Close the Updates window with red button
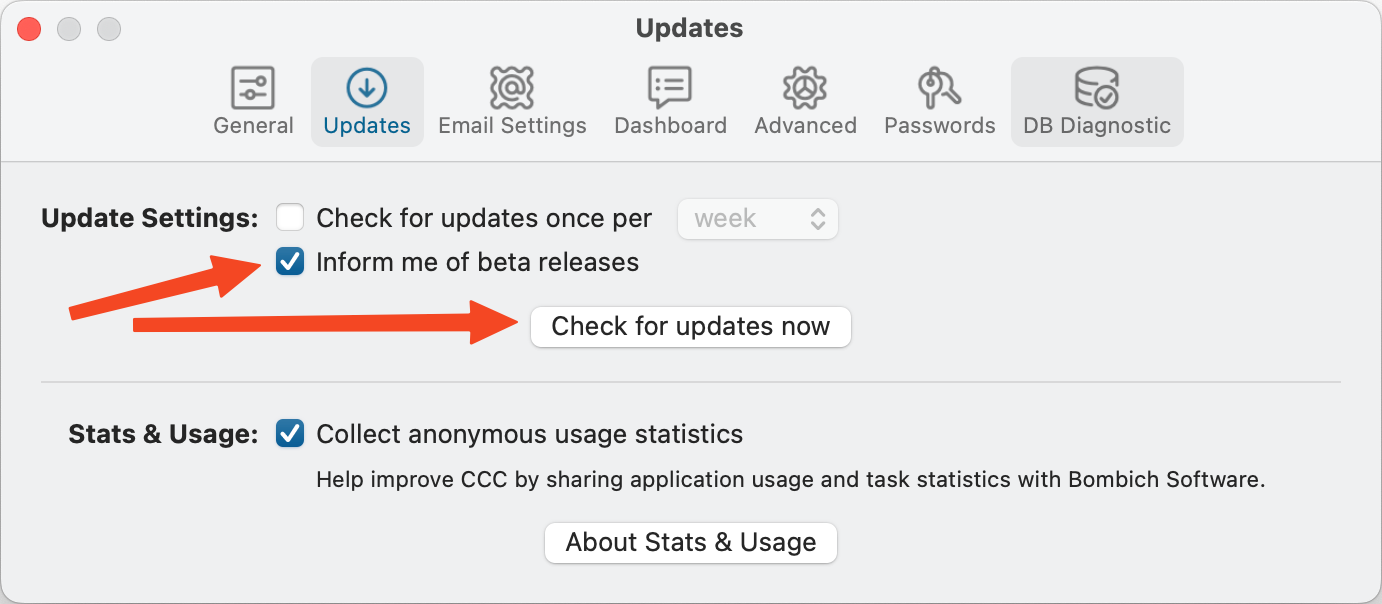 tap(29, 29)
